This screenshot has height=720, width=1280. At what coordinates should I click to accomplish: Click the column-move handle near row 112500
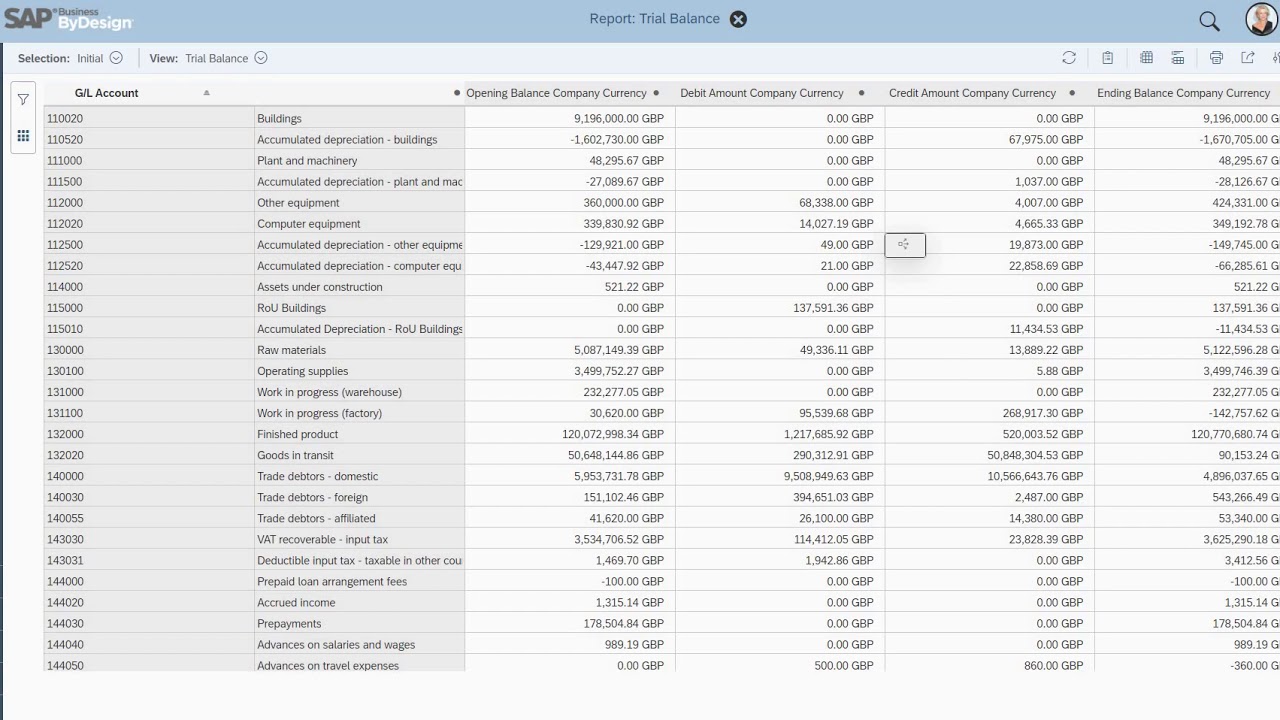905,244
